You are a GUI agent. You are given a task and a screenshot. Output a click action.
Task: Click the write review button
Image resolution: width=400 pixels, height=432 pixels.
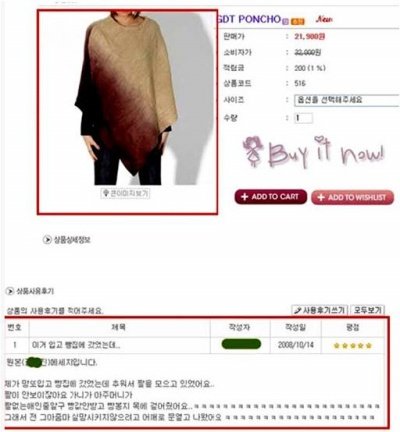tap(320, 310)
